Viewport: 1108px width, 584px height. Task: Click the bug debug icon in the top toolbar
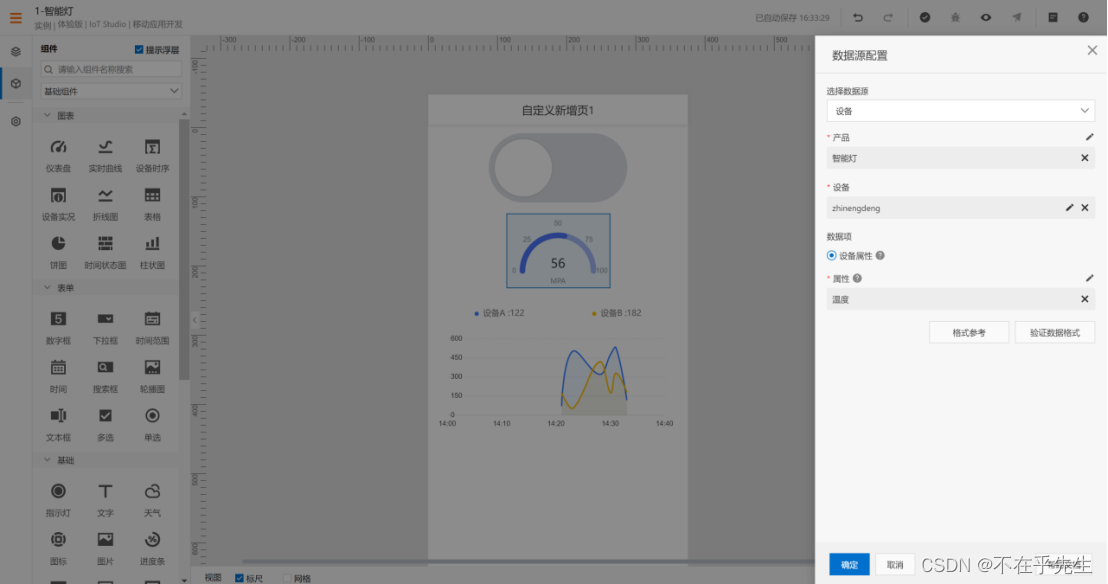tap(955, 18)
